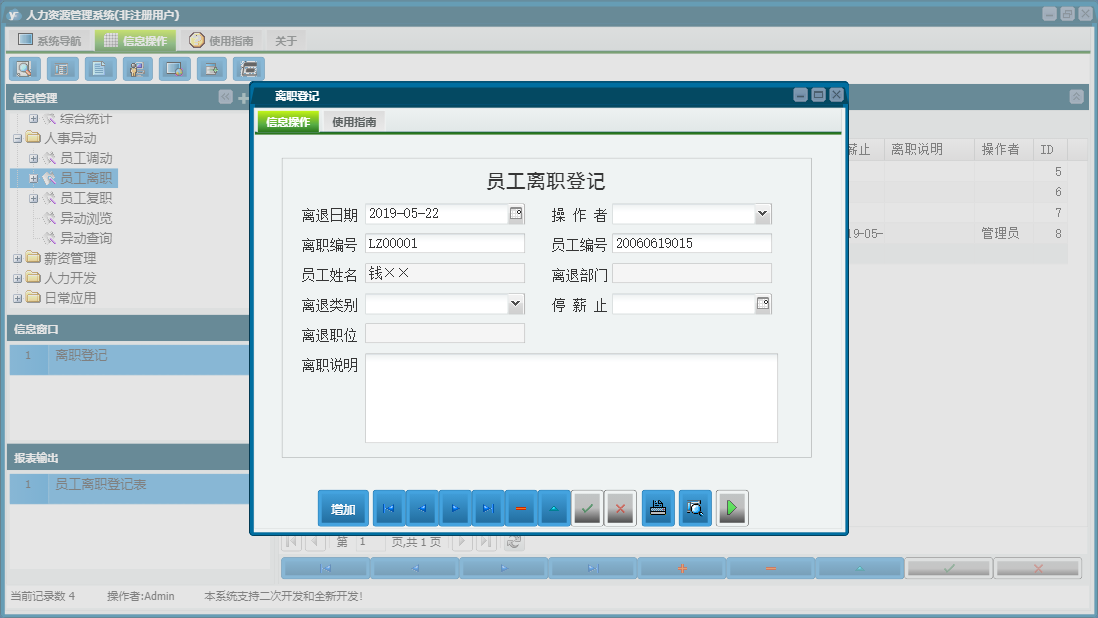
Task: Select the search magnifier tool in the toolbar
Action: [x=24, y=69]
